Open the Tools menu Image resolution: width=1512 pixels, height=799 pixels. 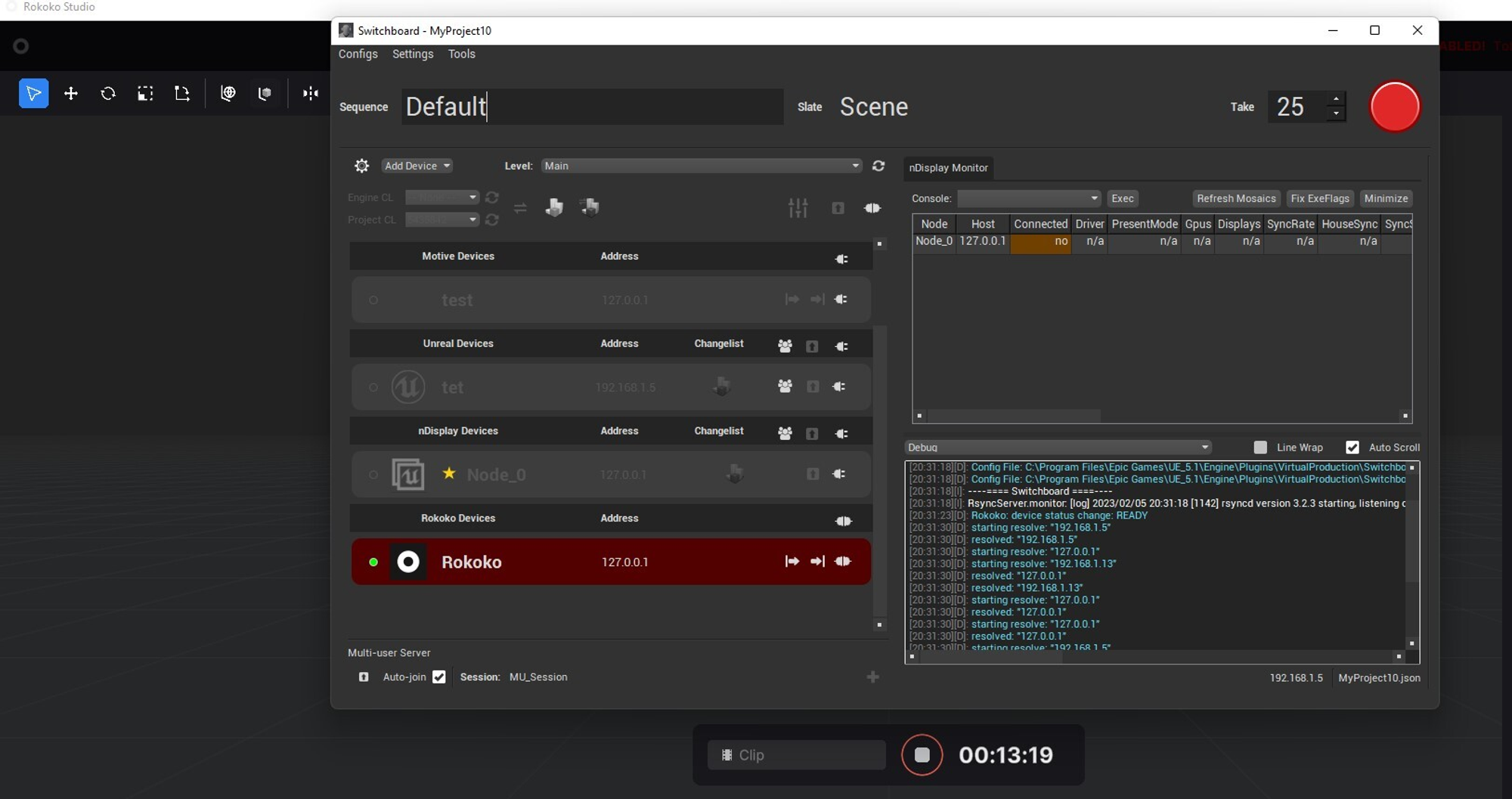(x=461, y=54)
